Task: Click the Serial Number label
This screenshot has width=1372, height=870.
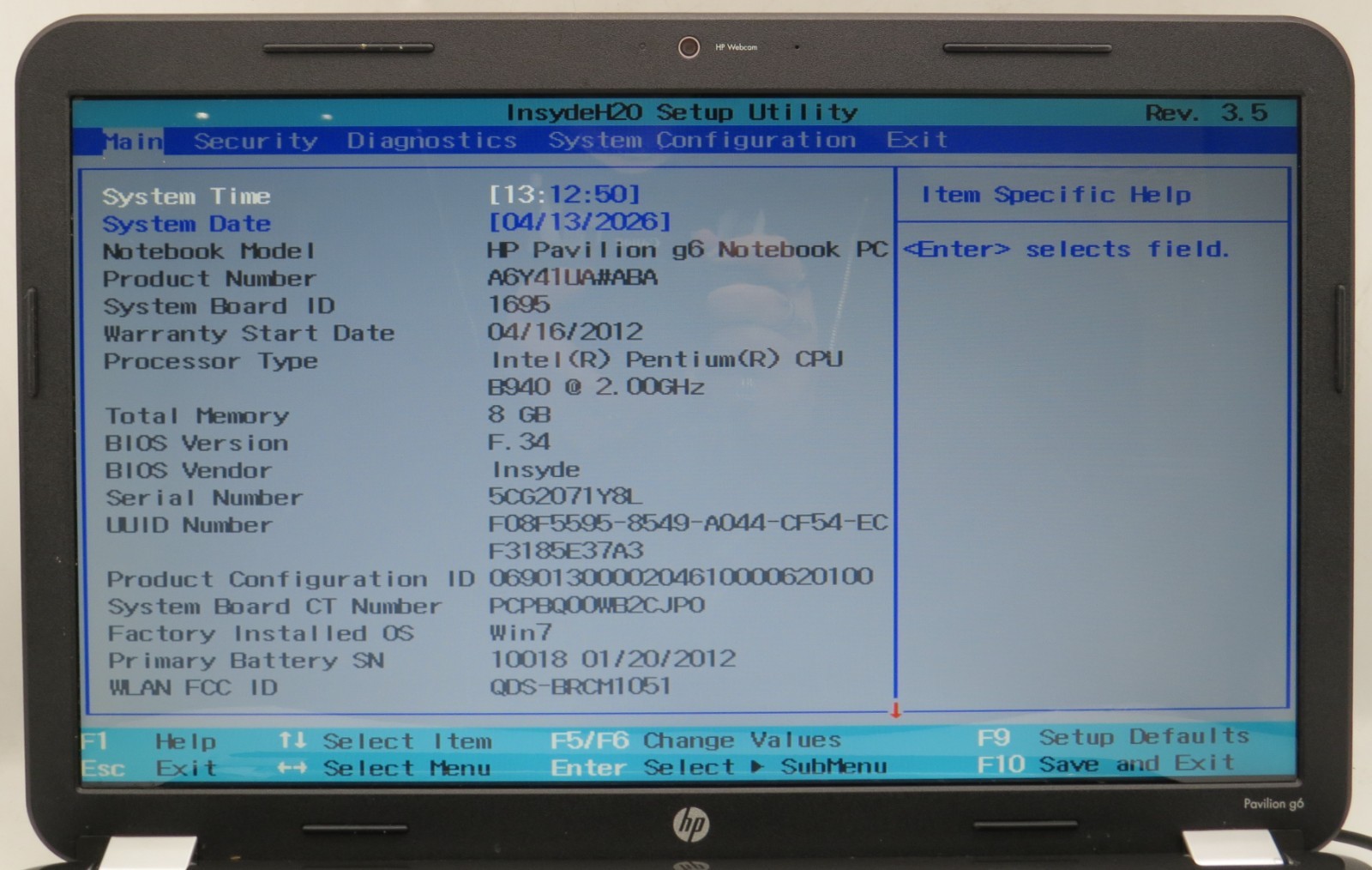Action: 204,498
